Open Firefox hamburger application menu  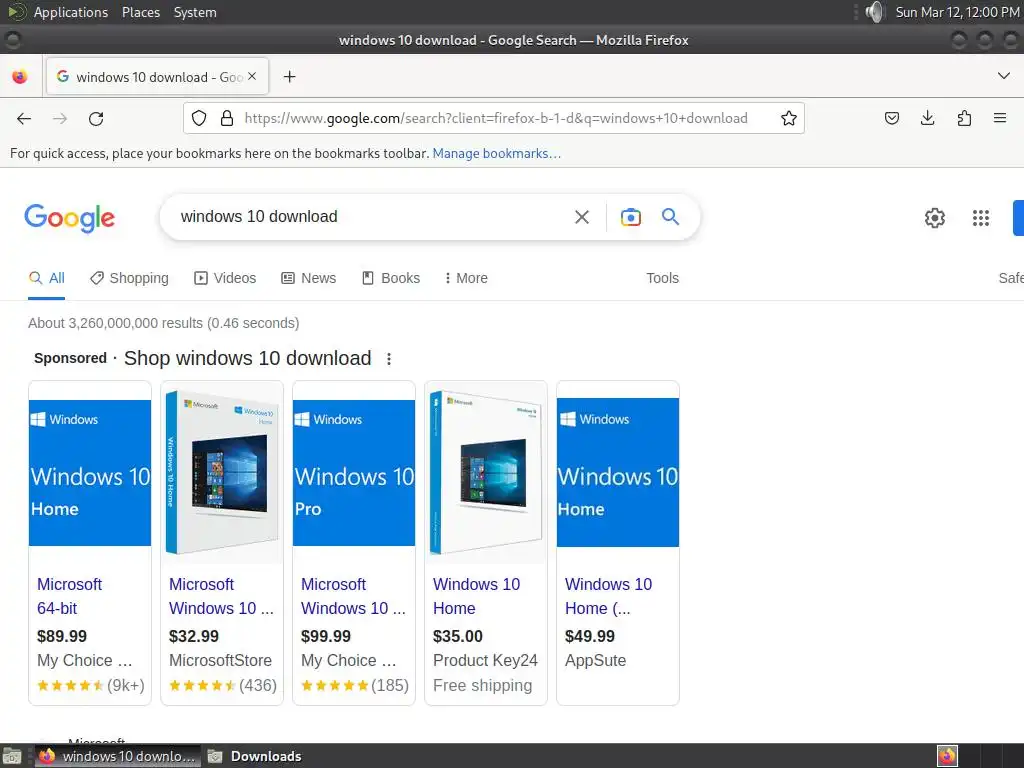[1000, 118]
